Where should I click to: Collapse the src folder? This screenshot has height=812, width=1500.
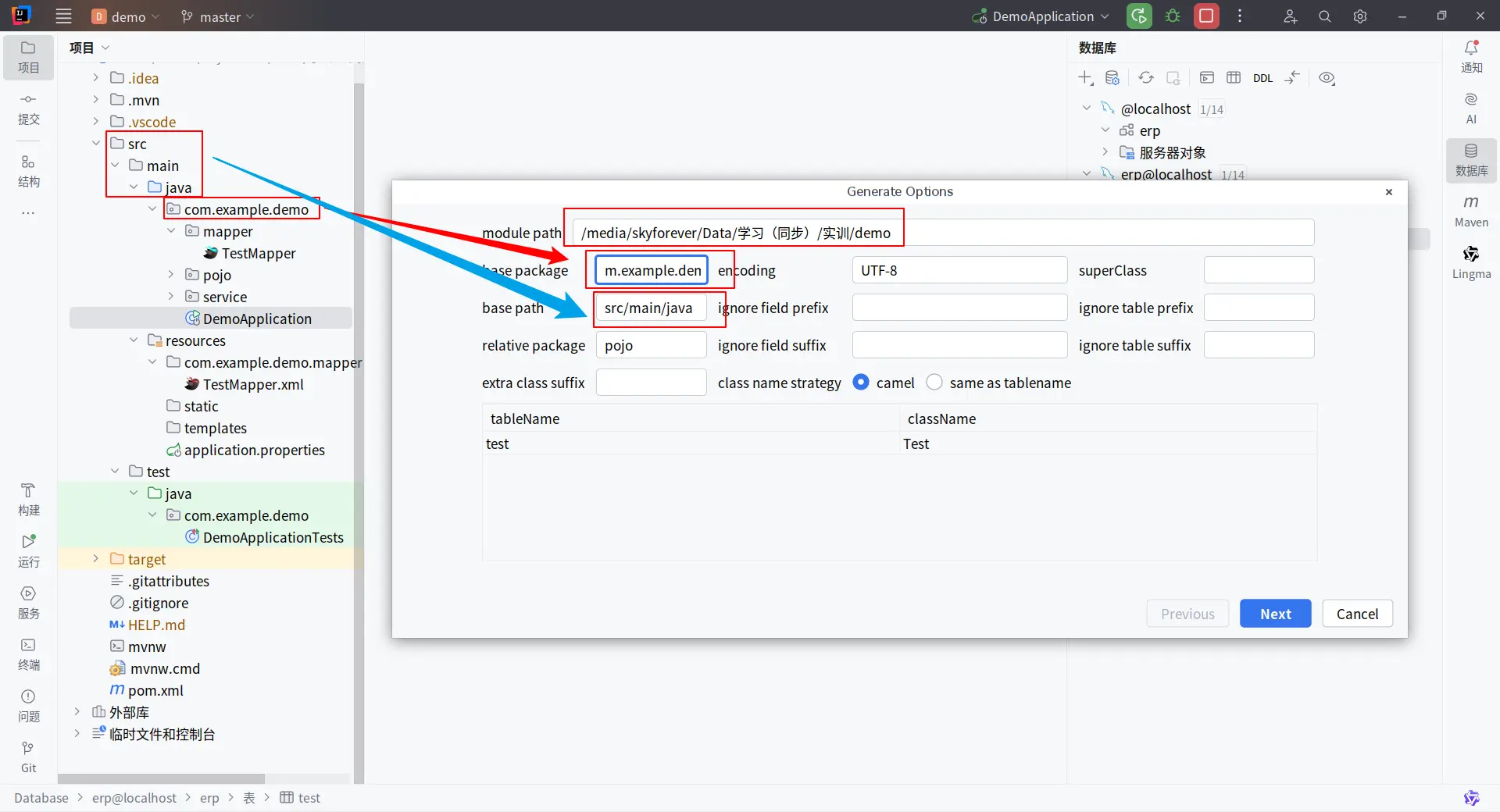tap(95, 144)
